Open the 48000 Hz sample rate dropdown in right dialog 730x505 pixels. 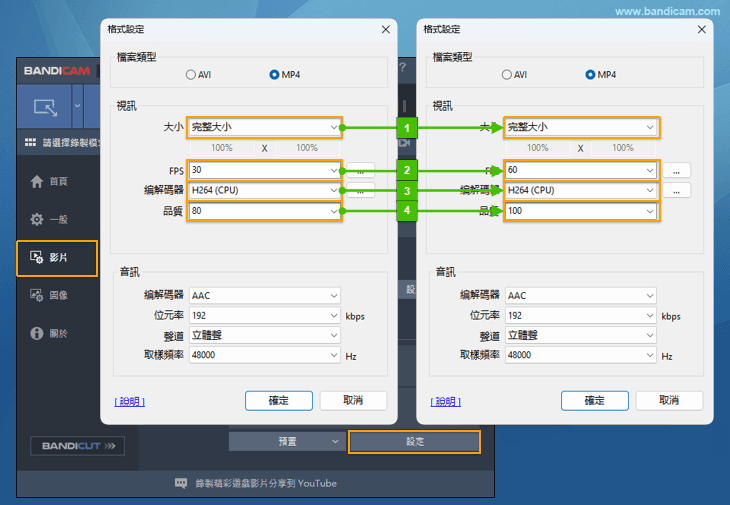point(581,355)
